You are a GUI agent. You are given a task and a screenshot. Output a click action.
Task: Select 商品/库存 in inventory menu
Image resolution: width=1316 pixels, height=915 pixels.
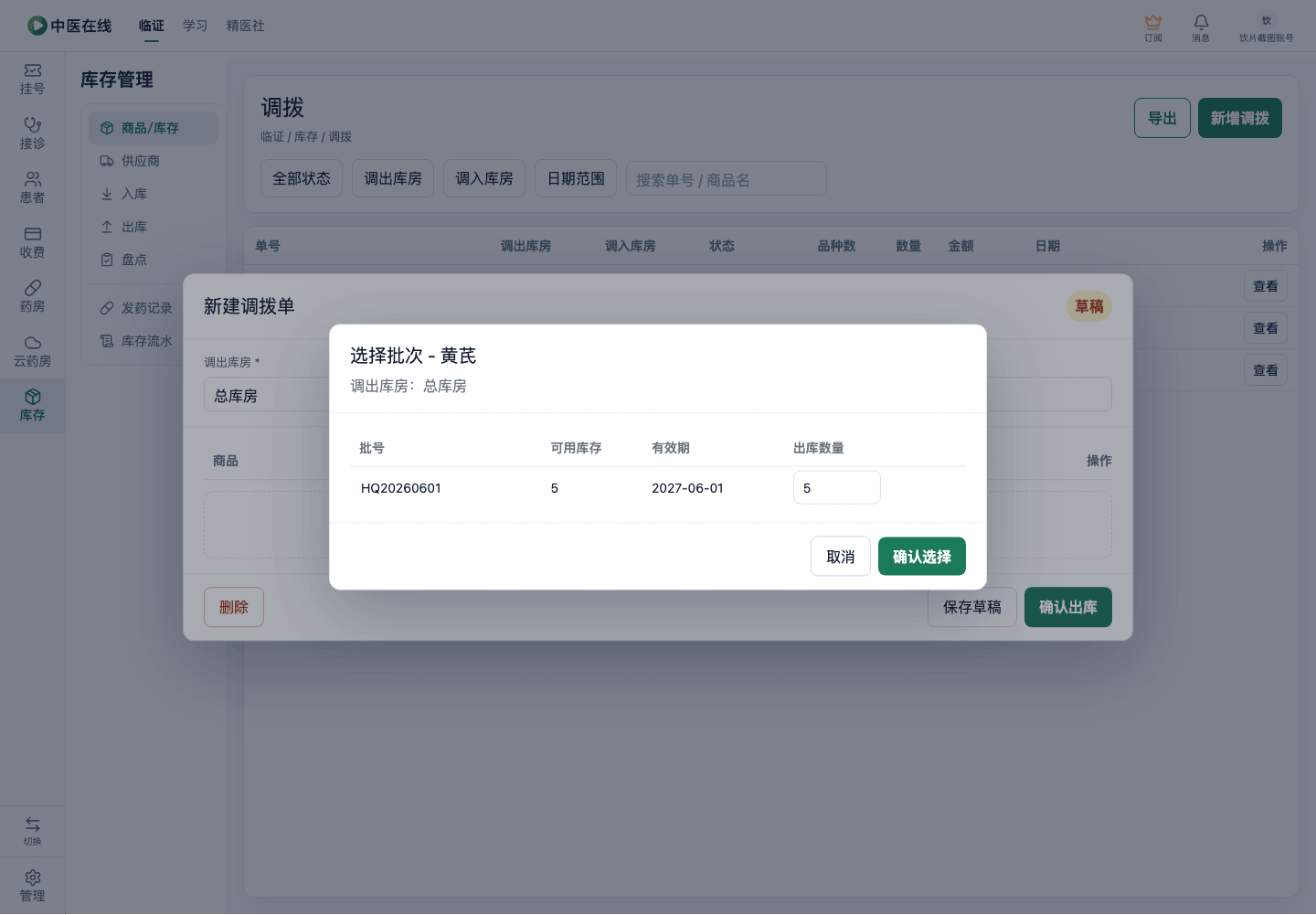pos(154,128)
